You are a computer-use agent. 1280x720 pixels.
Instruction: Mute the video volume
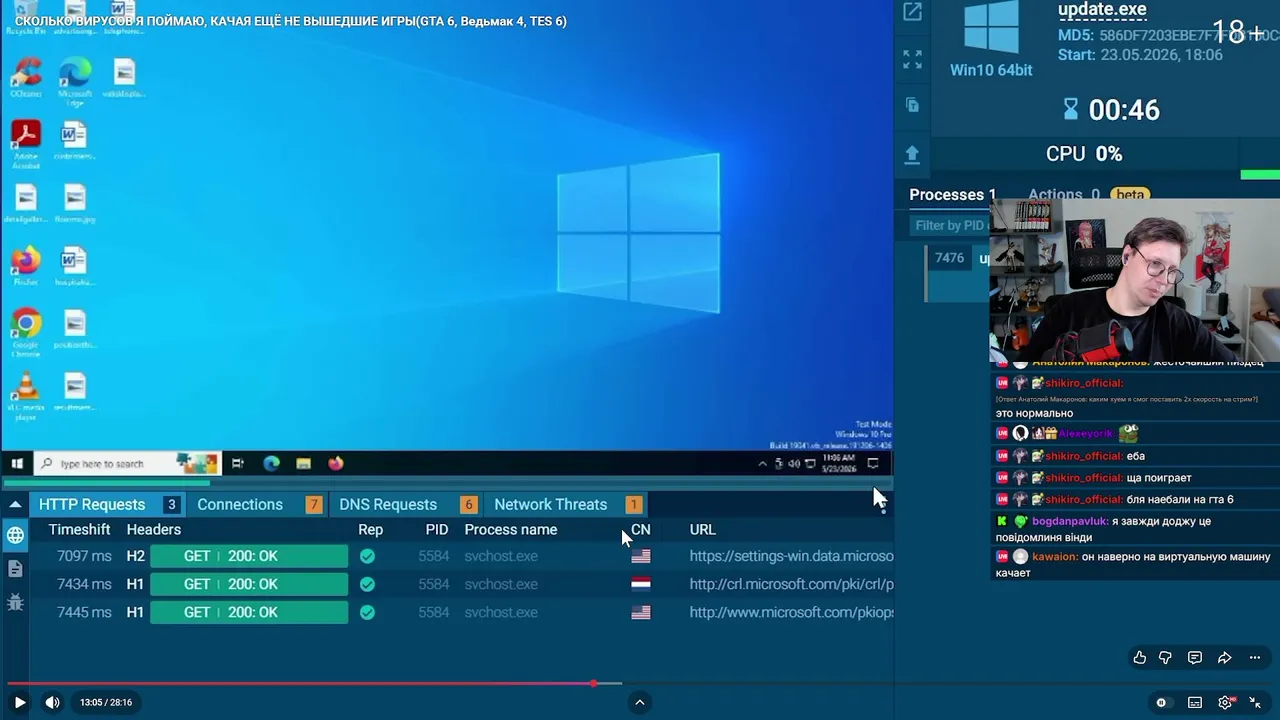[x=52, y=702]
